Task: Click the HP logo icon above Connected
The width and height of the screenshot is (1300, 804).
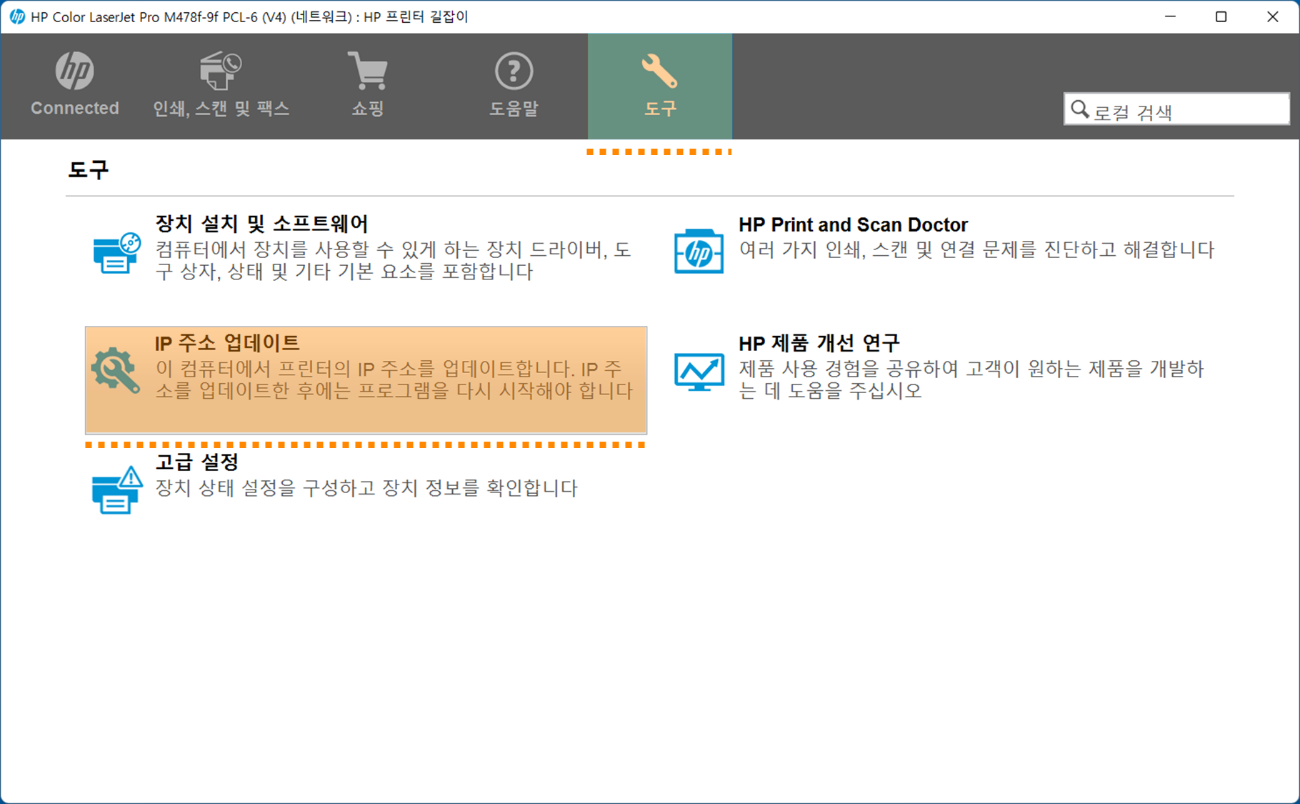Action: (75, 70)
